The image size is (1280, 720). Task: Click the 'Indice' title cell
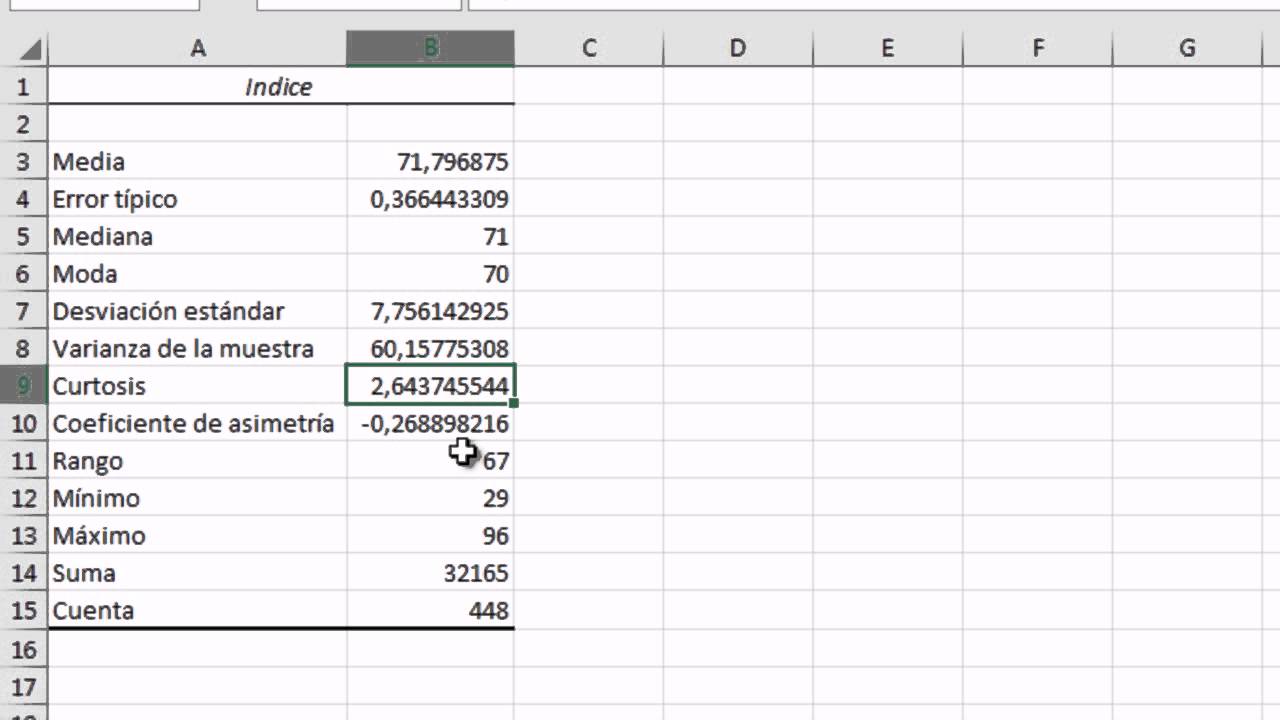[x=278, y=87]
